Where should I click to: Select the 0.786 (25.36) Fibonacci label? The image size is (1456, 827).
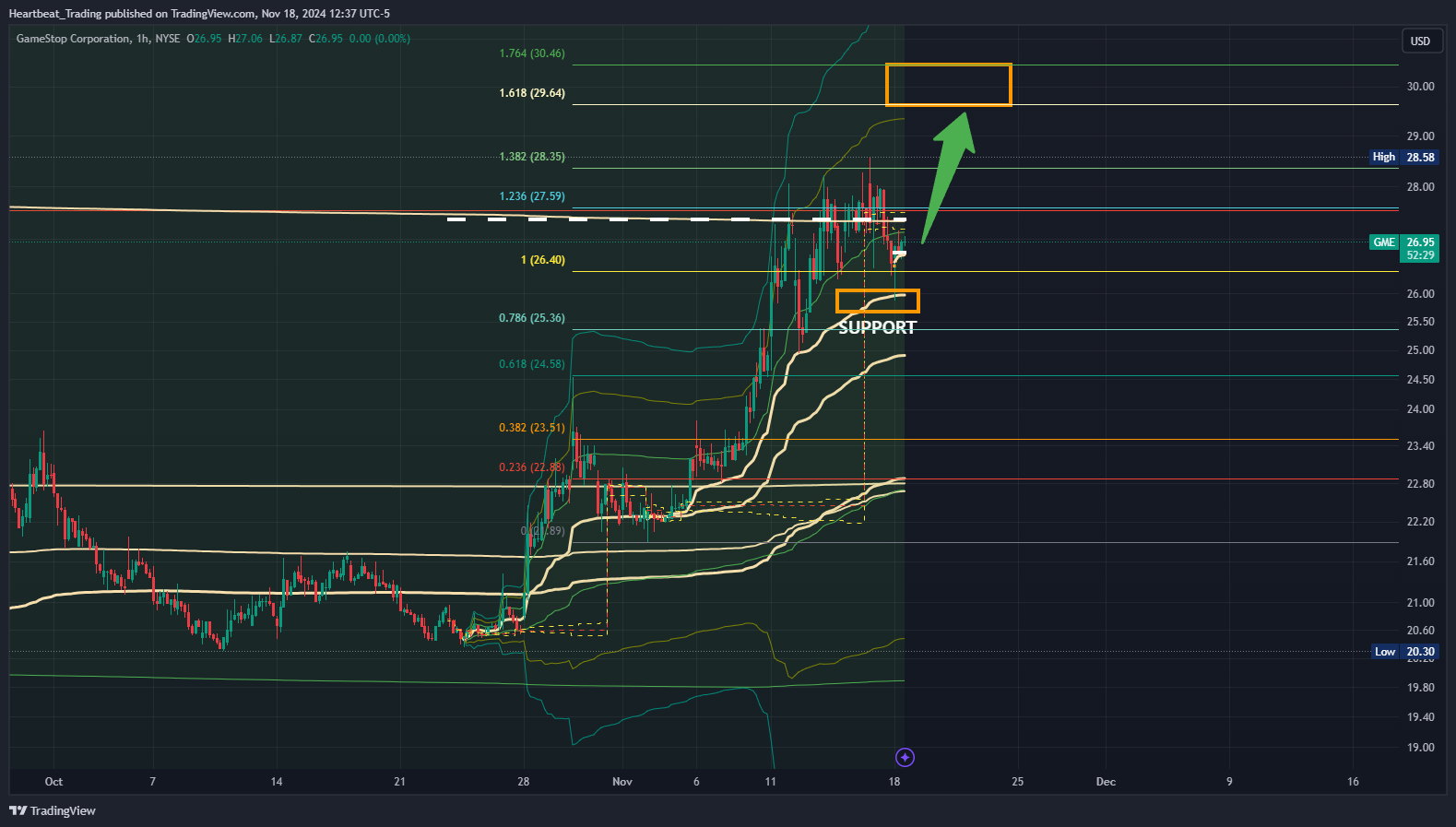tap(532, 318)
